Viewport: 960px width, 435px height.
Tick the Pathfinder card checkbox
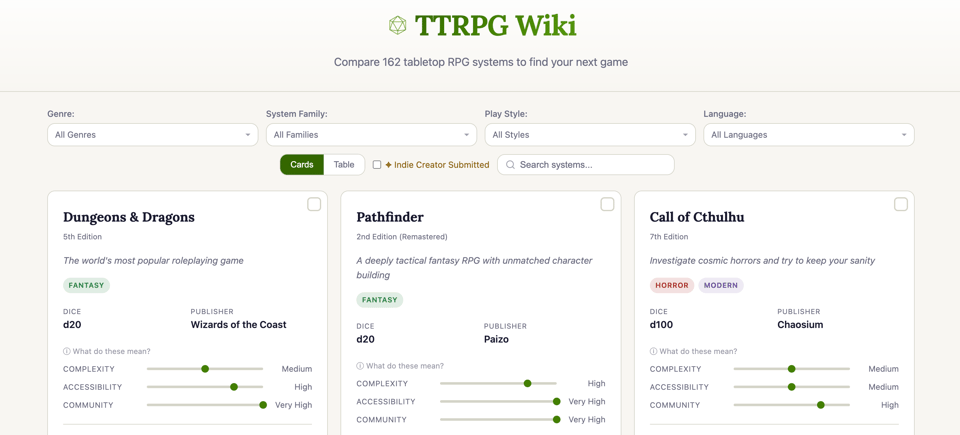[x=607, y=204]
